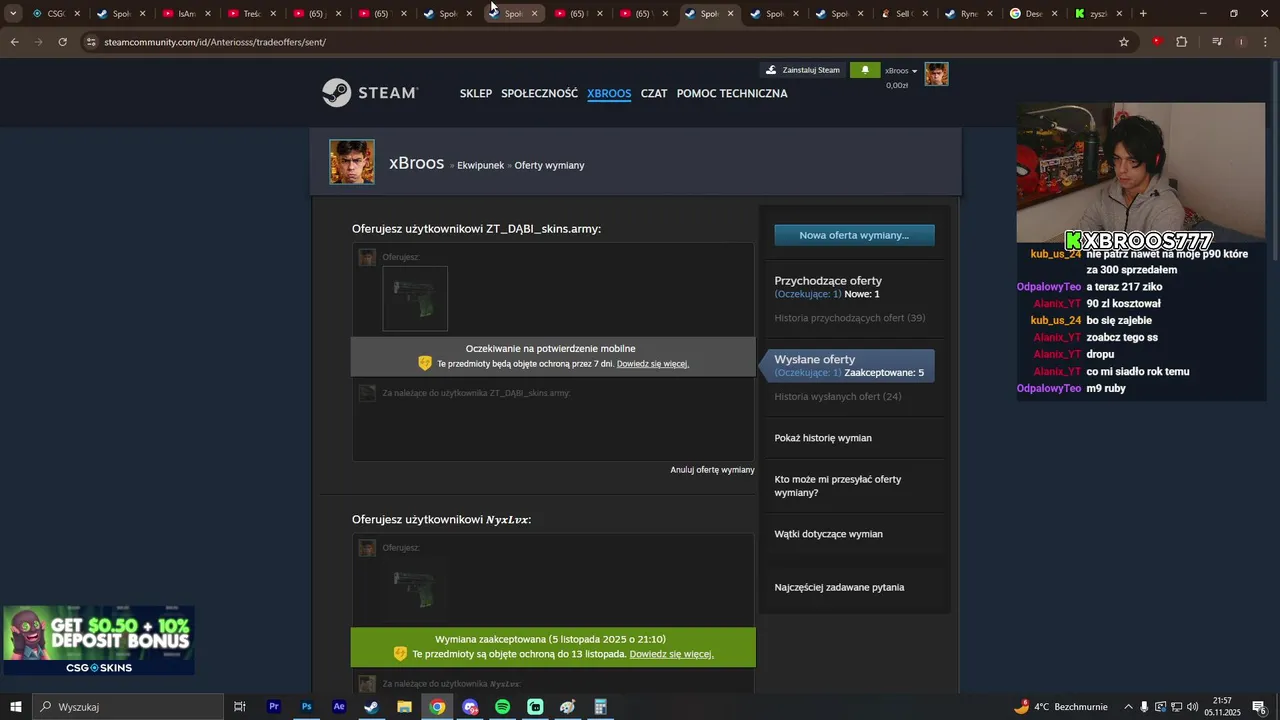Open Steam from the taskbar
Viewport: 1280px width, 720px height.
click(371, 707)
